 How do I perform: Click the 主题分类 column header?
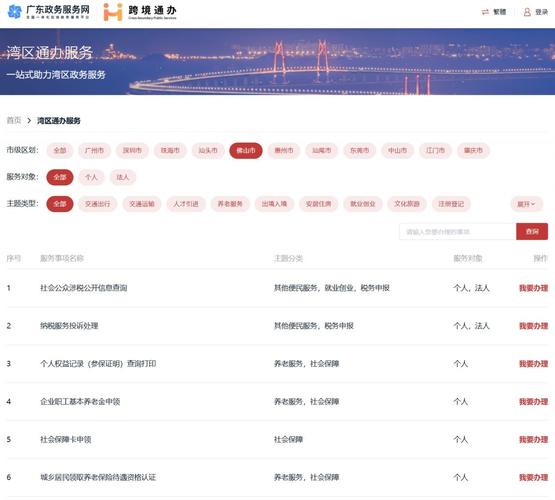click(288, 258)
